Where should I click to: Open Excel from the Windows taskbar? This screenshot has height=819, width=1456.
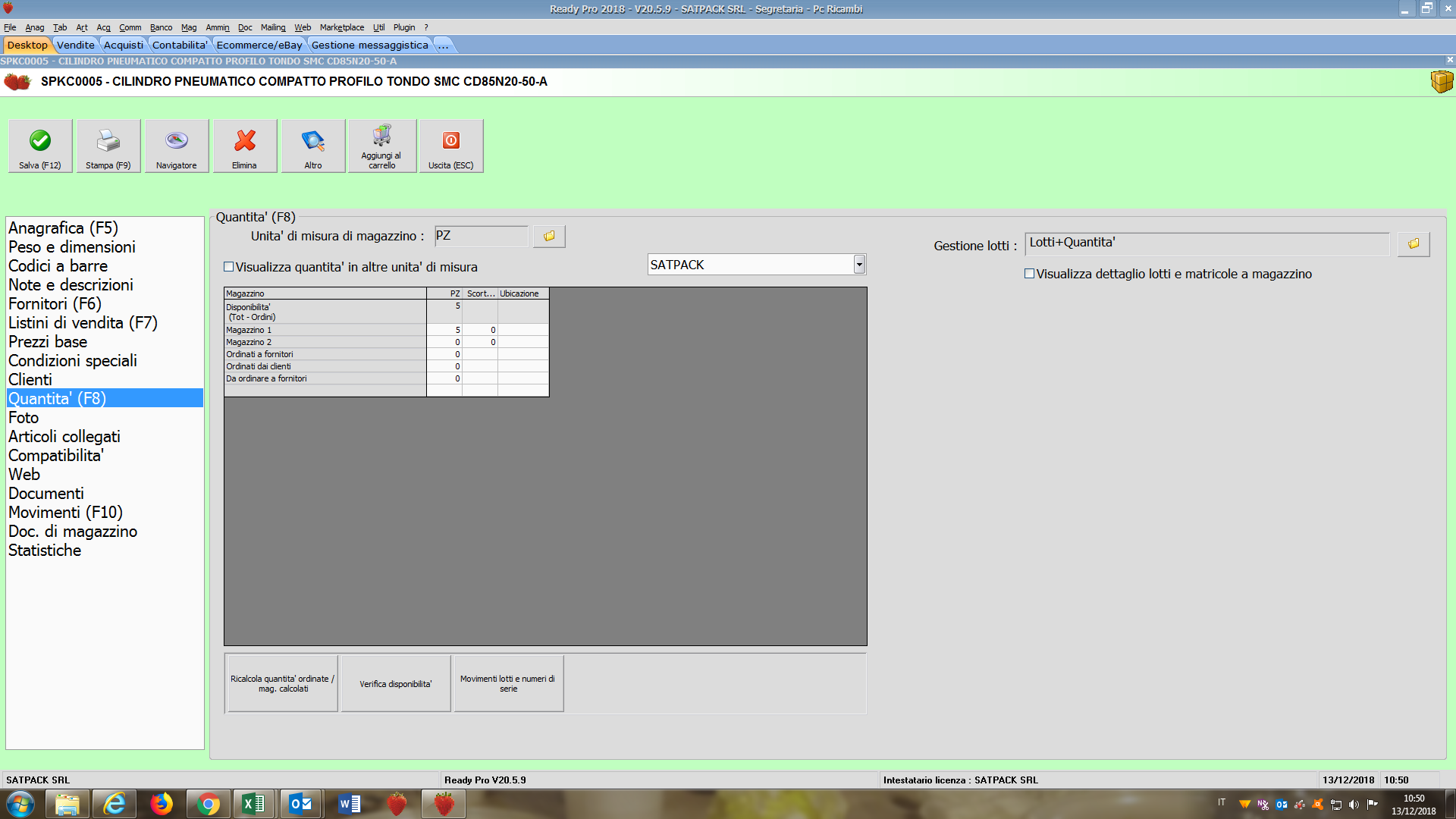253,804
